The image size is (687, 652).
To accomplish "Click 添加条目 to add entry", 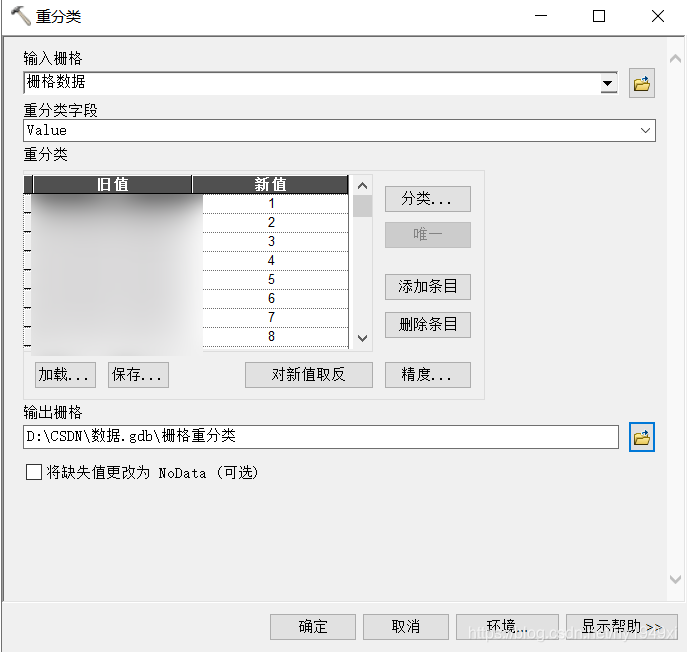I will click(428, 287).
